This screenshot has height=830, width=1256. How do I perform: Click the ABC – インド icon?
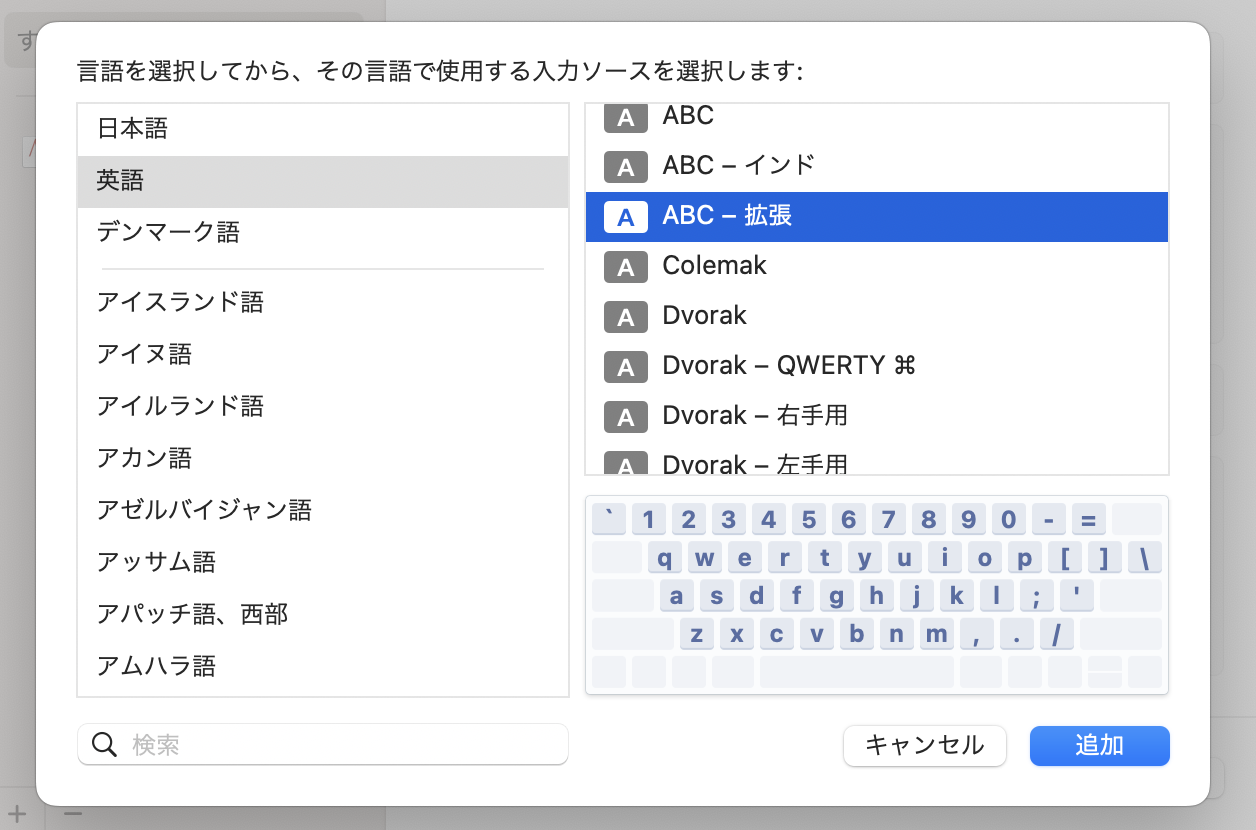[625, 167]
